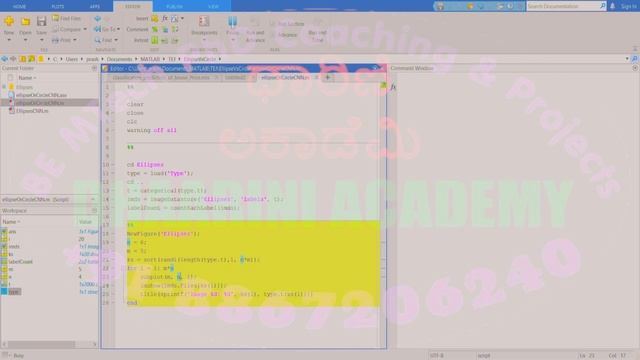Select the imds variable in Workspace
Viewport: 640px width, 360px height.
14,247
